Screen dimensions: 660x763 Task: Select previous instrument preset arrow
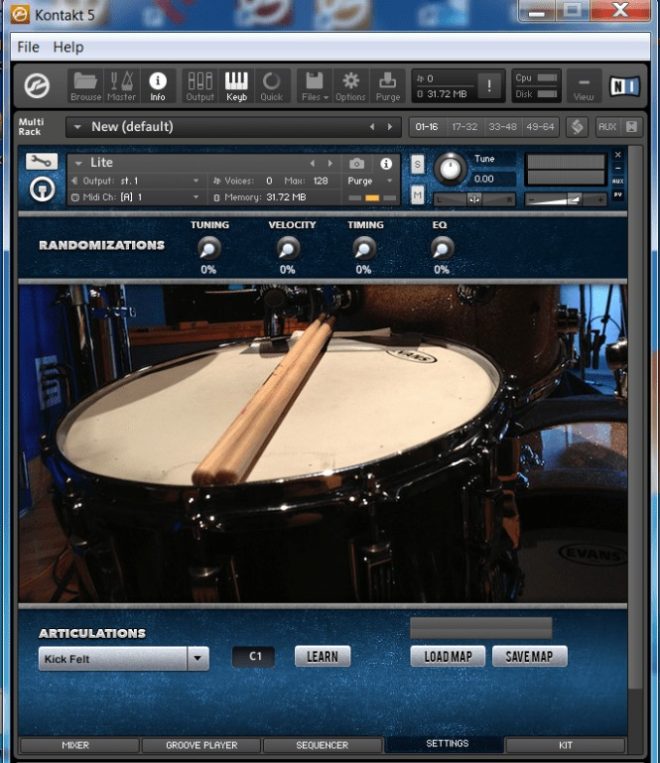pos(312,164)
